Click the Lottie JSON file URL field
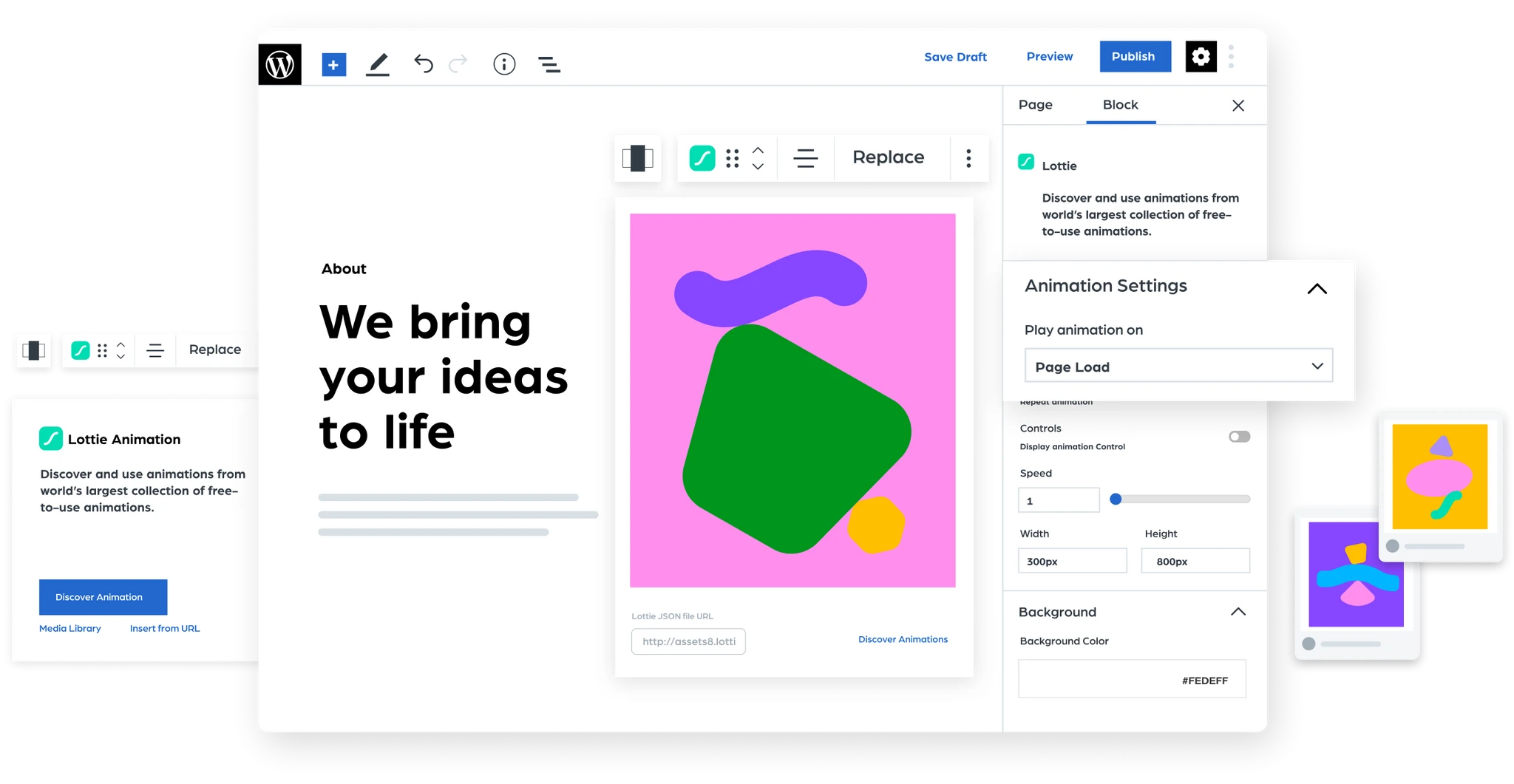The width and height of the screenshot is (1514, 784). tap(688, 641)
